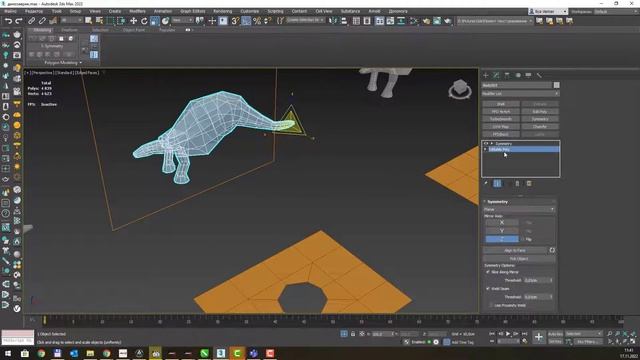
Task: Choose the Select and Rotate tool
Action: [144, 21]
